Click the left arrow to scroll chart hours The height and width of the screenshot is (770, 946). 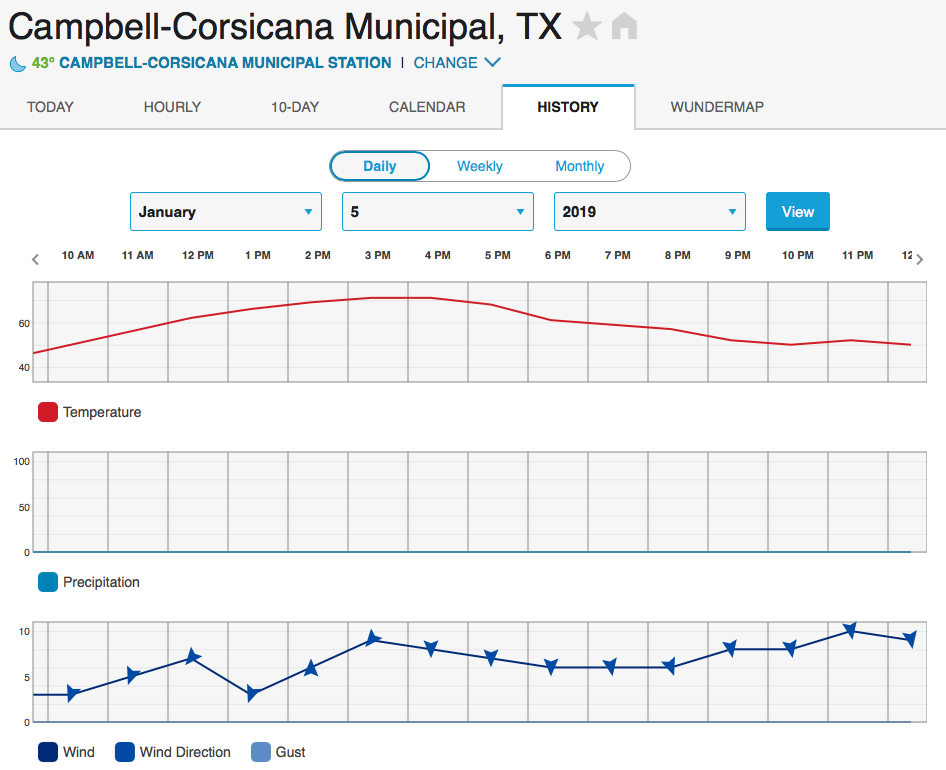click(x=35, y=259)
